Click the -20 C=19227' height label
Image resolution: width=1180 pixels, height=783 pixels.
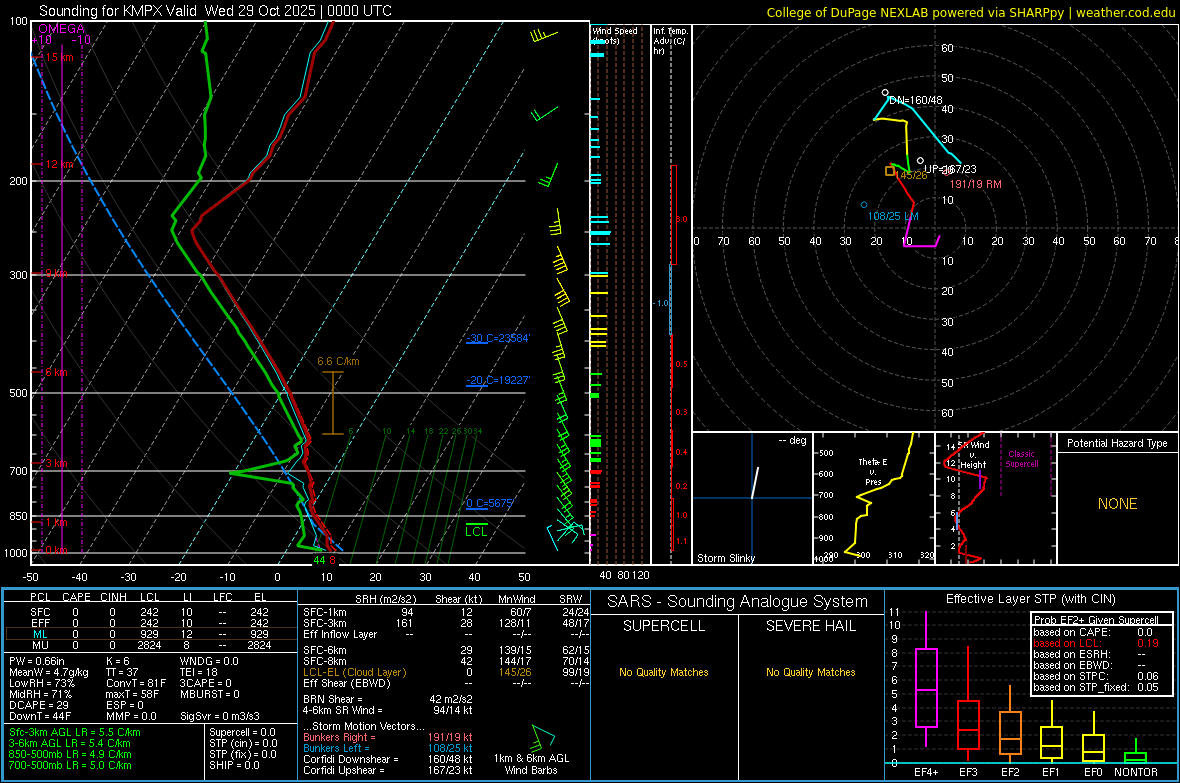point(498,380)
